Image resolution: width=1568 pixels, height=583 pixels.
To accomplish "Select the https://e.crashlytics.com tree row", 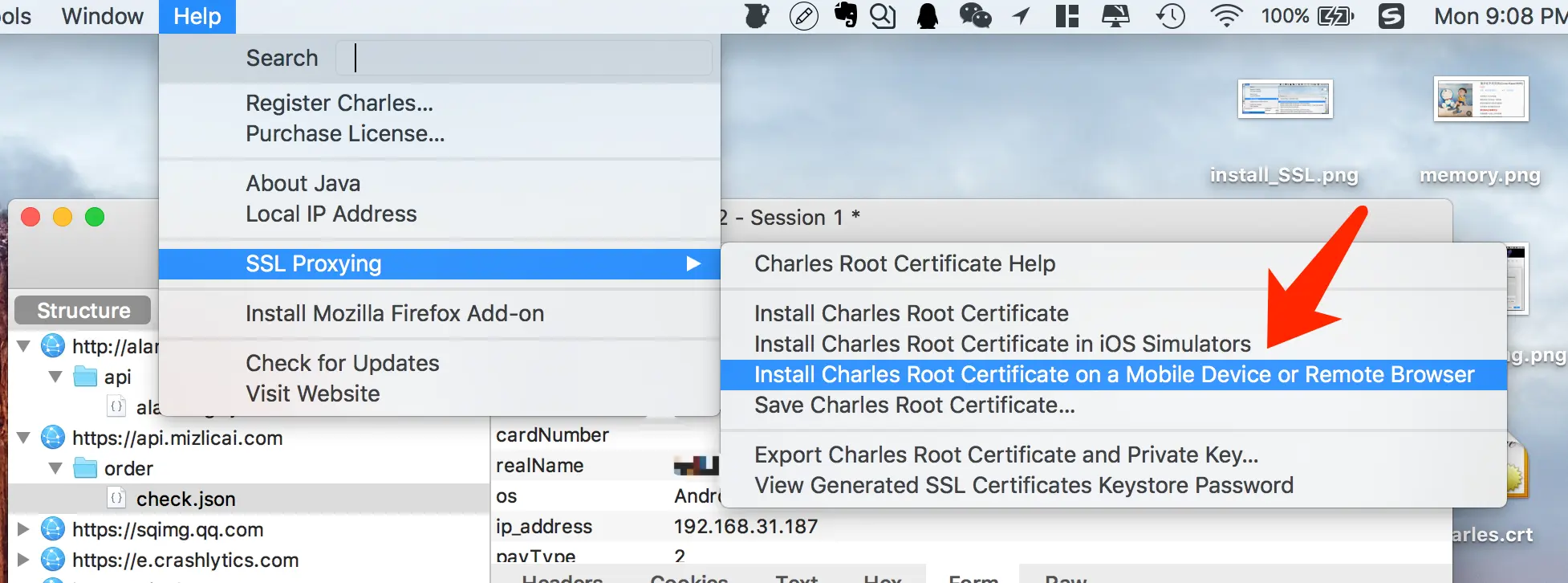I will pyautogui.click(x=250, y=560).
